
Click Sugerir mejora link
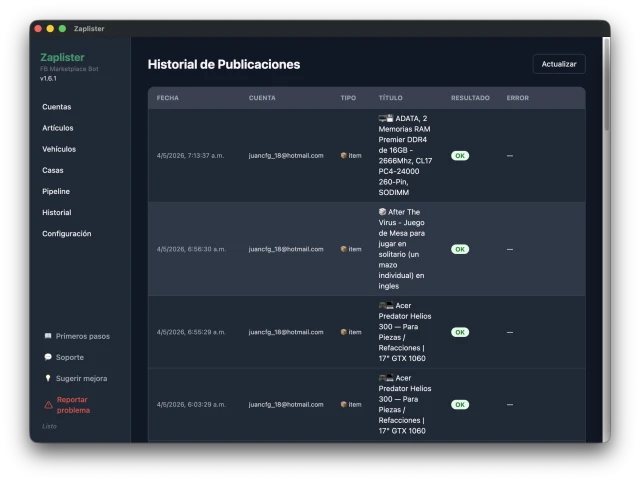pyautogui.click(x=81, y=379)
